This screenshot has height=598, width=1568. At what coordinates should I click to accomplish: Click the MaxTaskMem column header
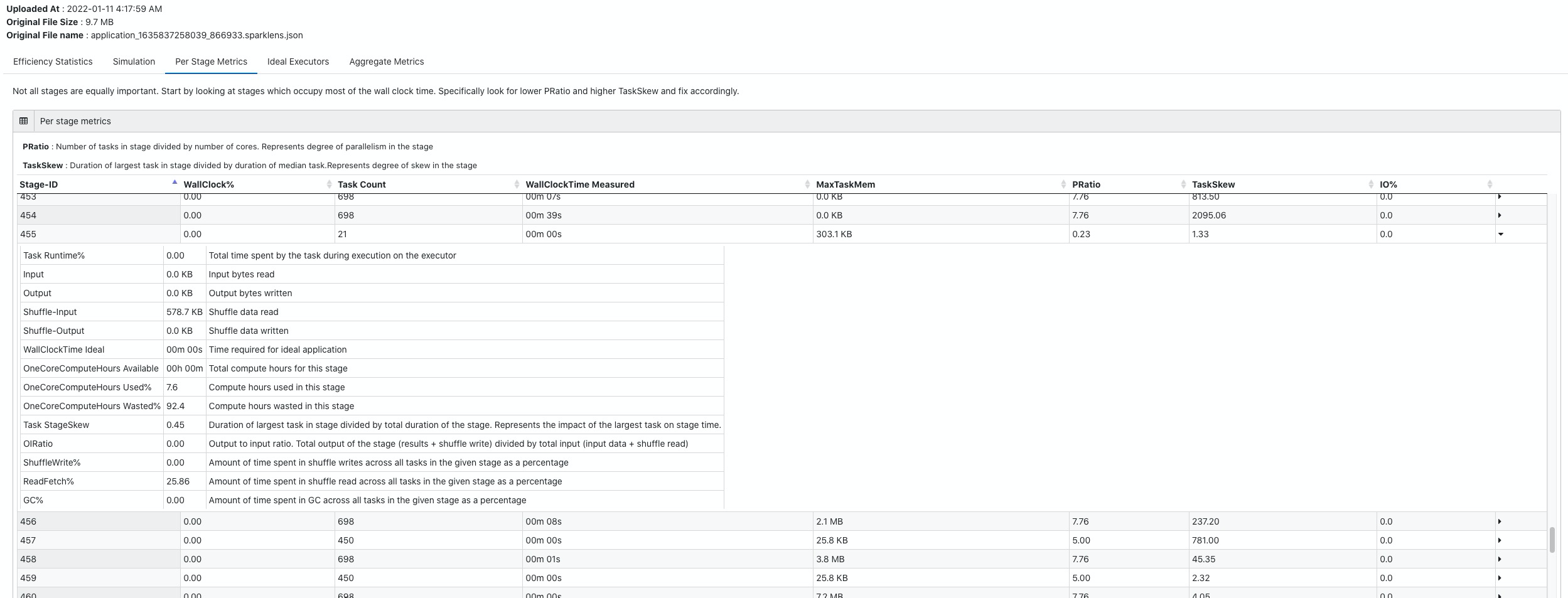click(x=846, y=184)
